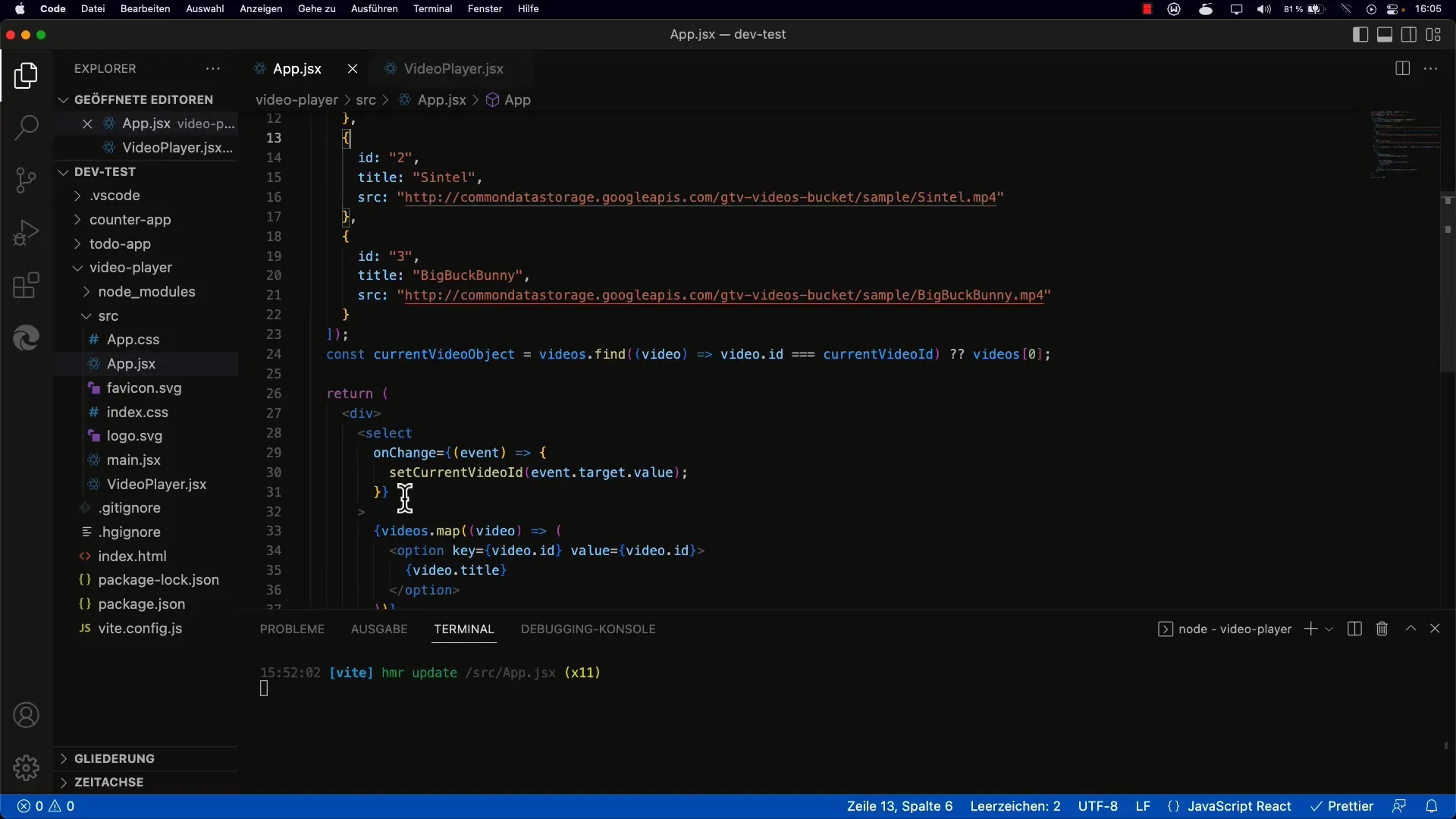Image resolution: width=1456 pixels, height=819 pixels.
Task: Open the Search view in activity bar
Action: pos(26,127)
